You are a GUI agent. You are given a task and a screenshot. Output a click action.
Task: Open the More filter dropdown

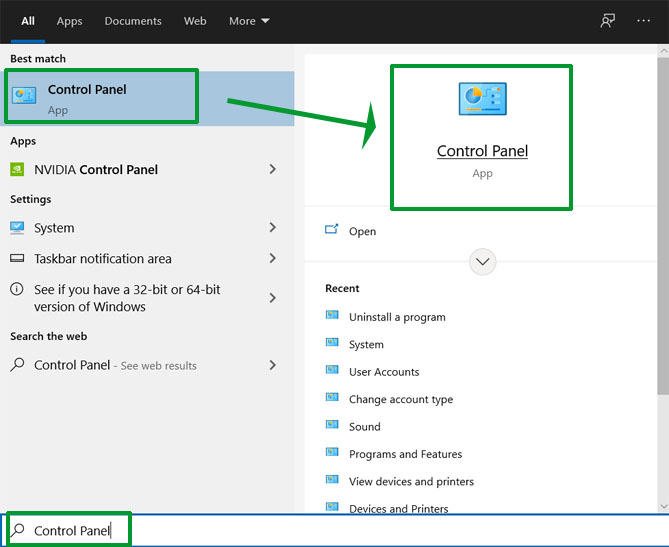pyautogui.click(x=249, y=21)
